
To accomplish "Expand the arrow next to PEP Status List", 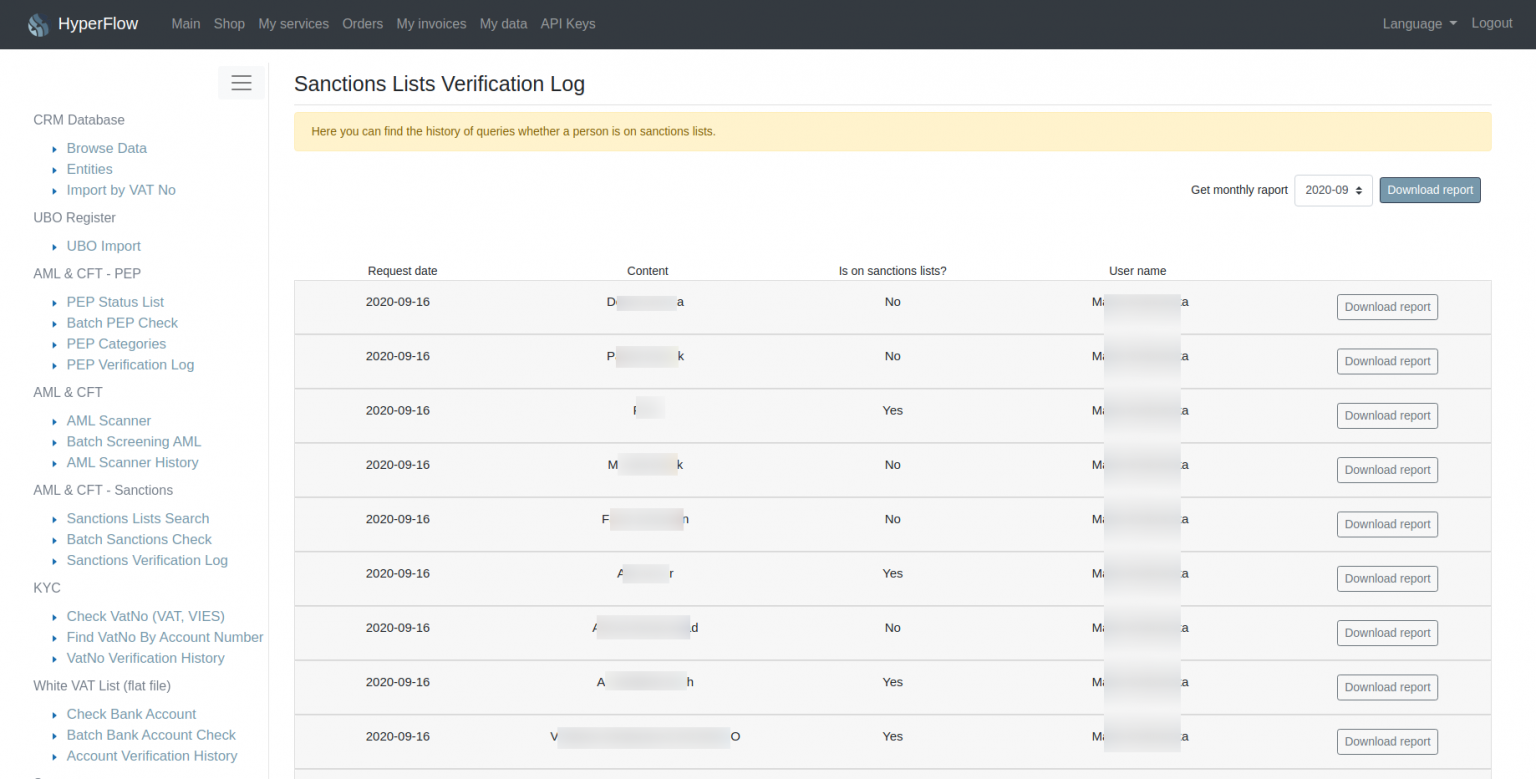I will point(55,302).
